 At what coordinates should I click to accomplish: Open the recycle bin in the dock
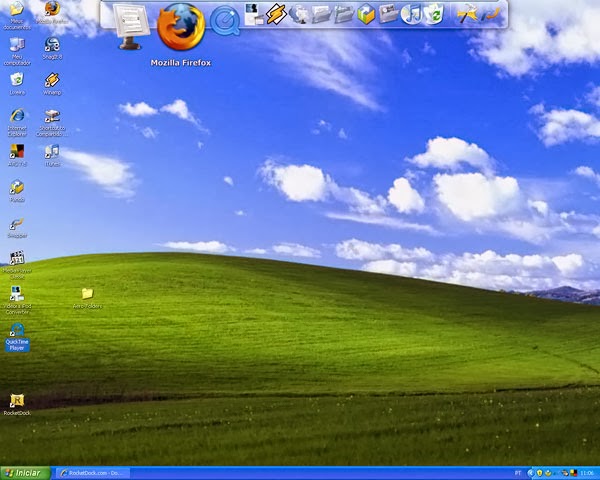click(x=434, y=14)
